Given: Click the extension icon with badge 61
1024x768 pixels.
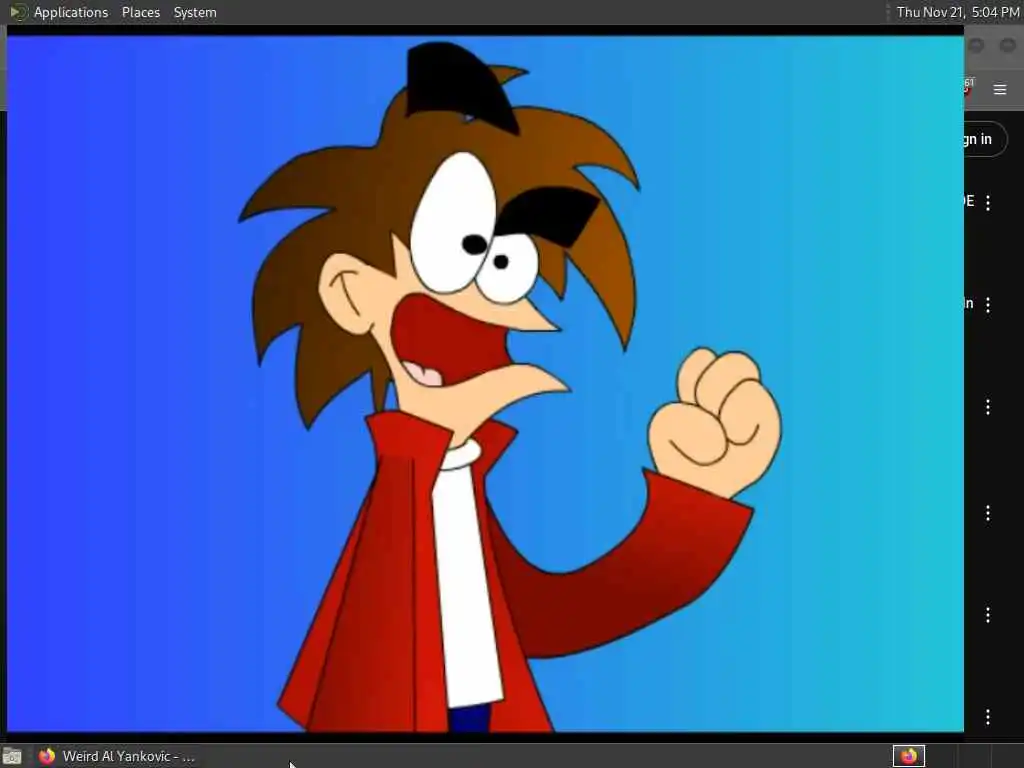Looking at the screenshot, I should point(968,87).
